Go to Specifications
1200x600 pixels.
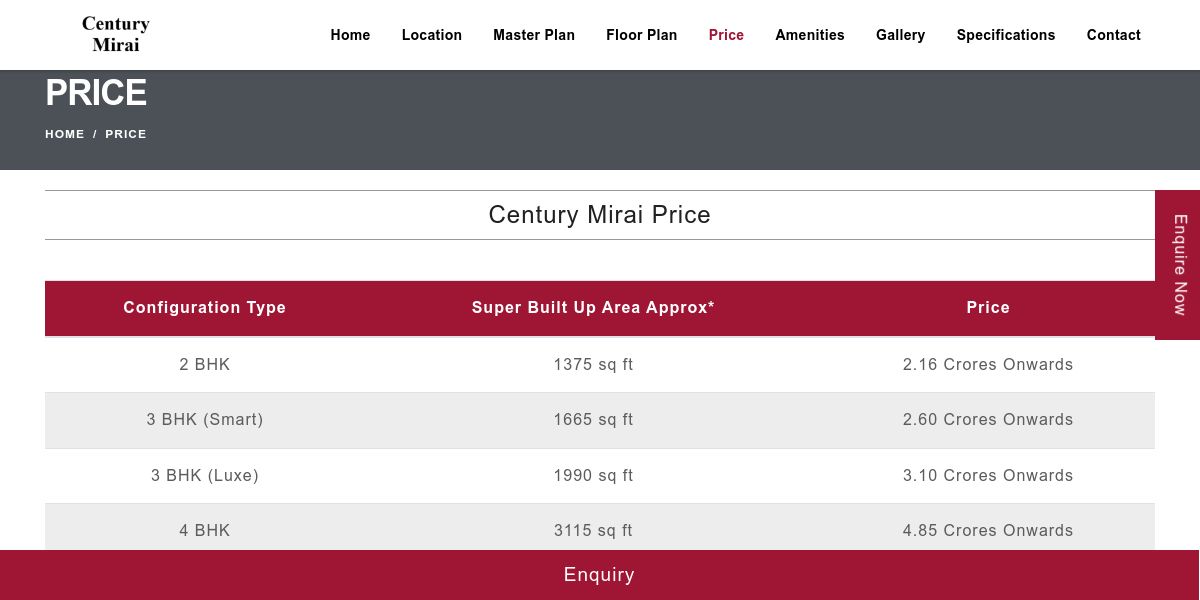1006,35
